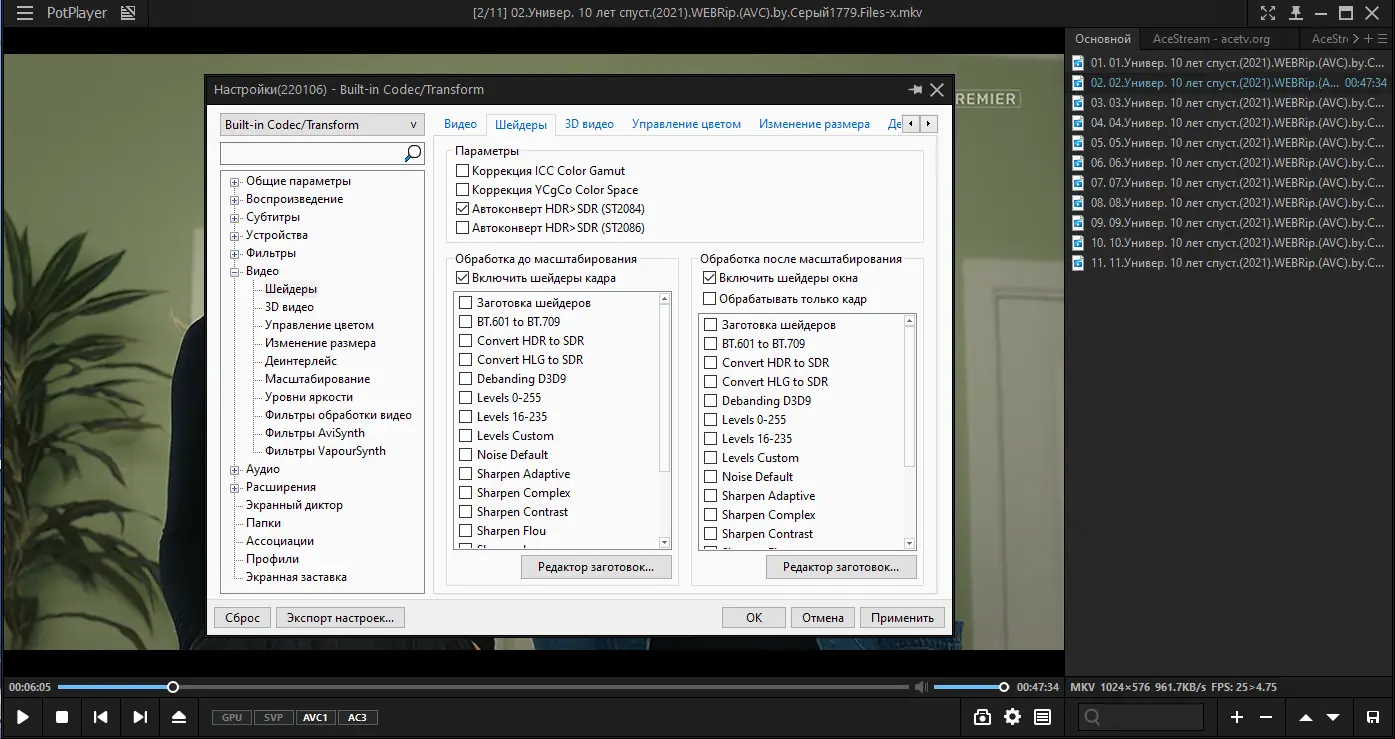Enable Коррекция ICC Color Gamut checkbox
Viewport: 1395px width, 739px height.
pos(462,171)
